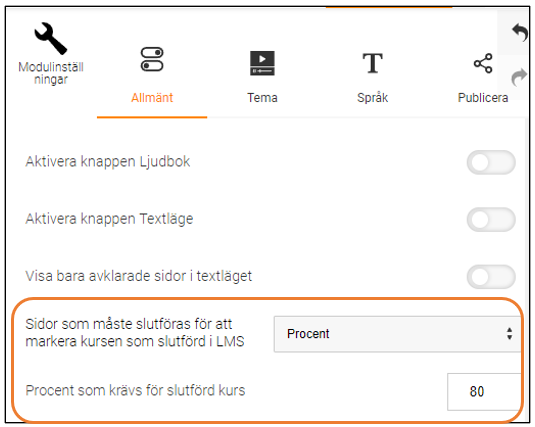This screenshot has height=427, width=535.
Task: Switch to the Allmänt tab label
Action: click(x=152, y=98)
